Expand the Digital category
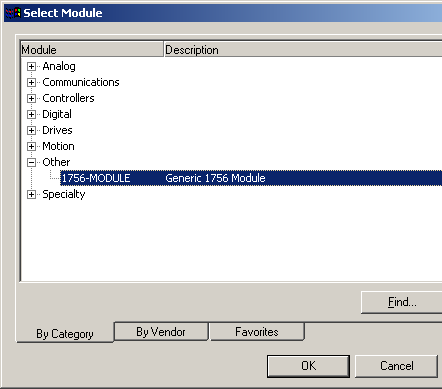The height and width of the screenshot is (389, 442). [31, 114]
